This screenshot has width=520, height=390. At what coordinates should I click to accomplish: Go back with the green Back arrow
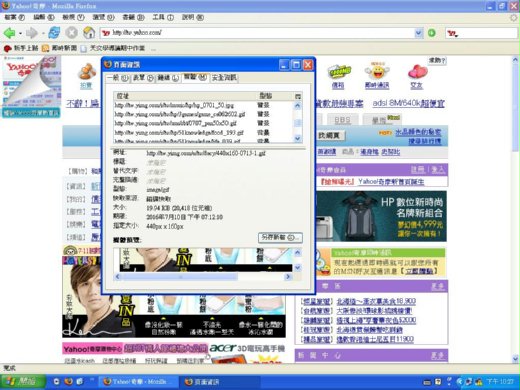[x=9, y=33]
